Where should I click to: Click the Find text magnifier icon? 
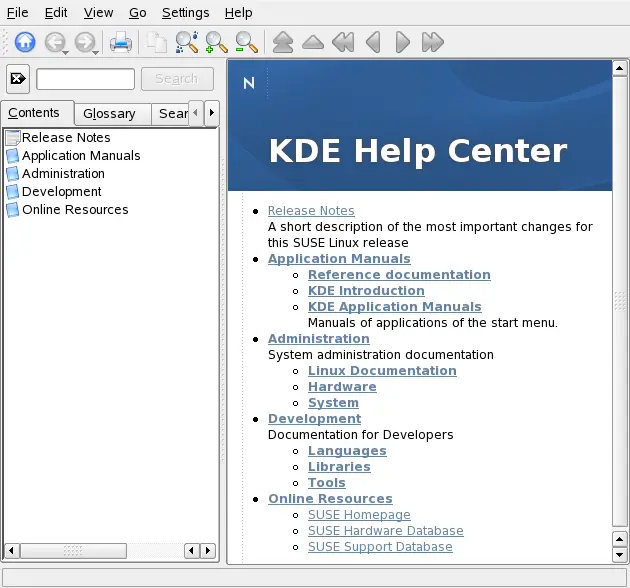pos(186,42)
